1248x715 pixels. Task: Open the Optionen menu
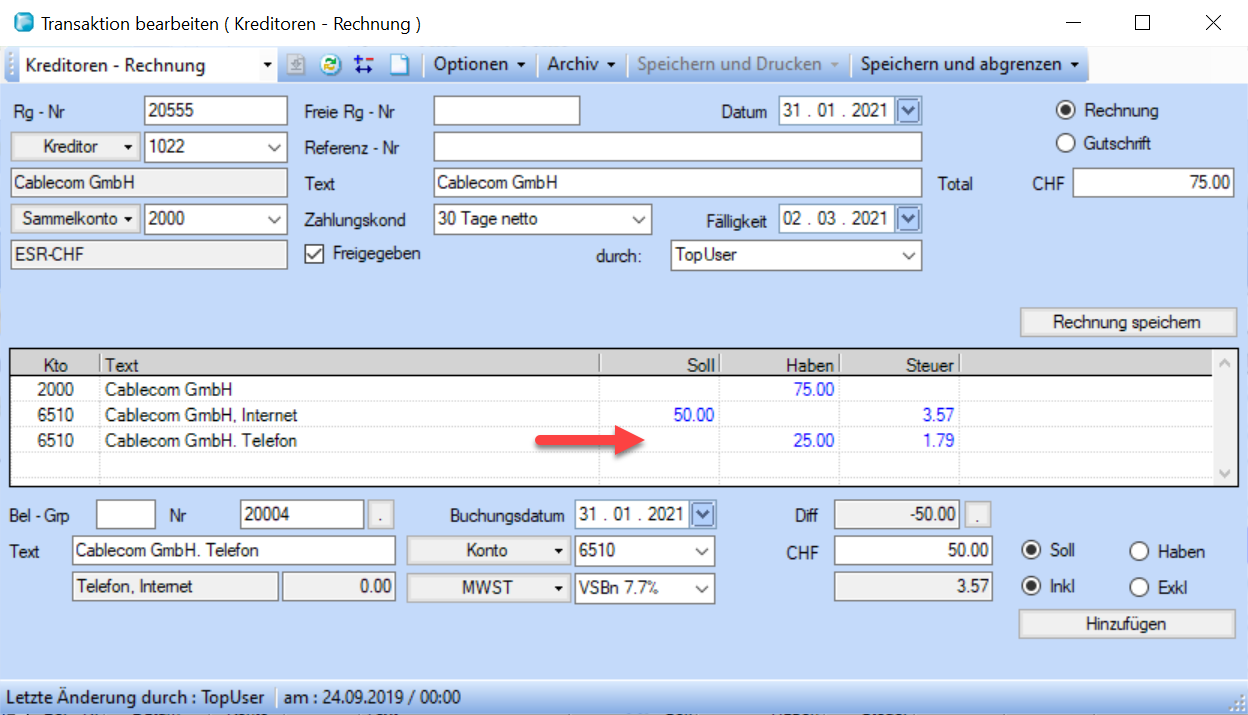click(479, 65)
